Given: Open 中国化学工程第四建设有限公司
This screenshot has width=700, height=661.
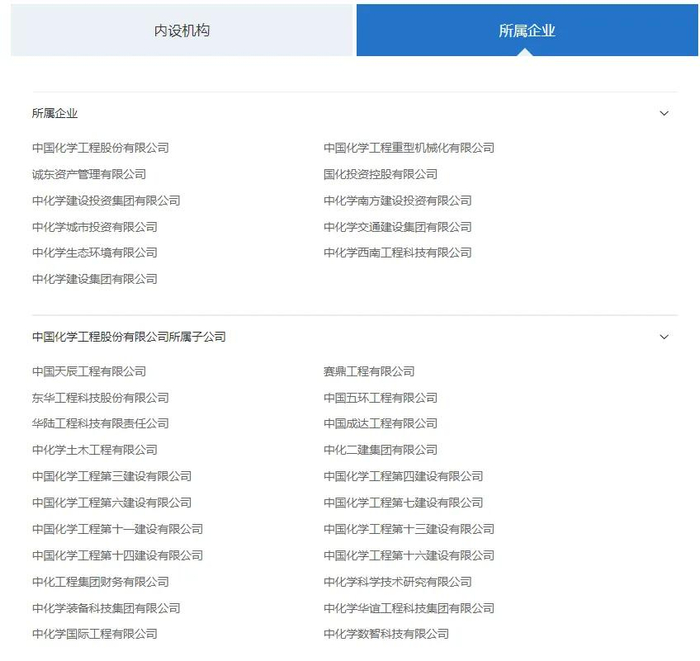Looking at the screenshot, I should (x=404, y=476).
